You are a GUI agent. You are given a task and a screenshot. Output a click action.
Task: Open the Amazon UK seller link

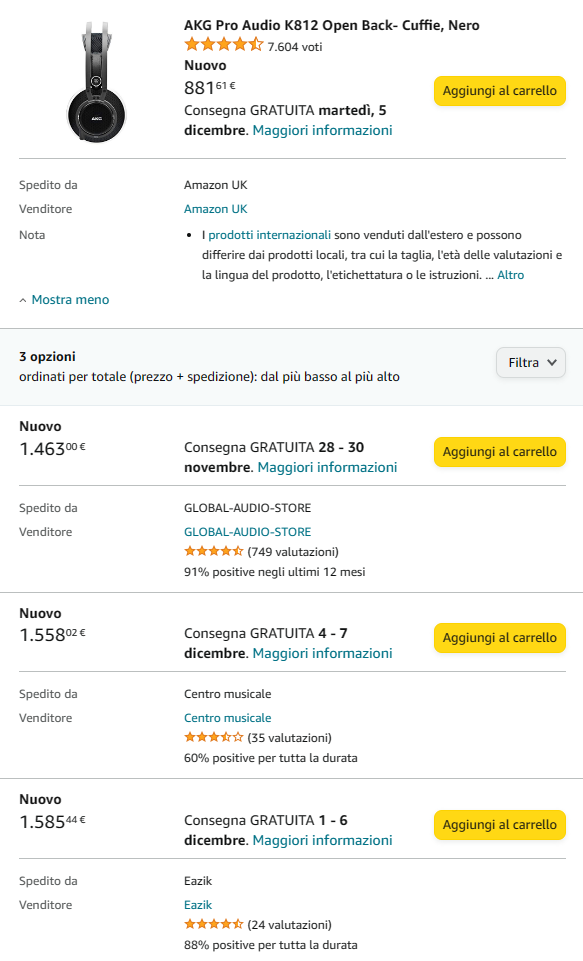tap(216, 209)
